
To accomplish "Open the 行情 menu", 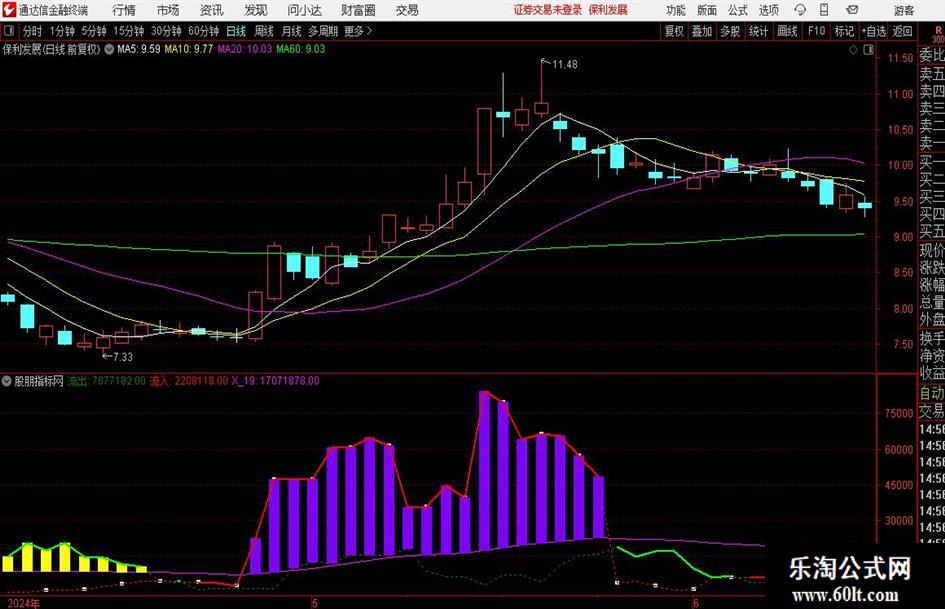I will point(124,10).
